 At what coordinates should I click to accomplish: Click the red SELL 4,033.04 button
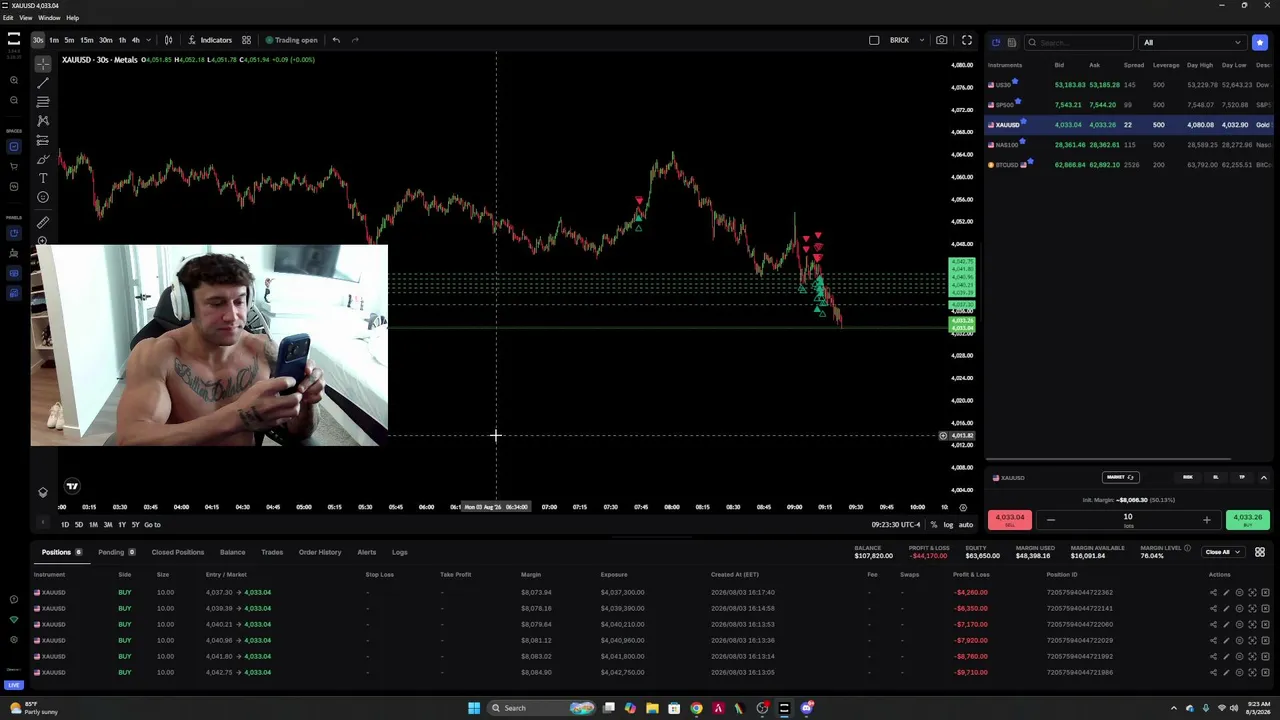pyautogui.click(x=1010, y=520)
